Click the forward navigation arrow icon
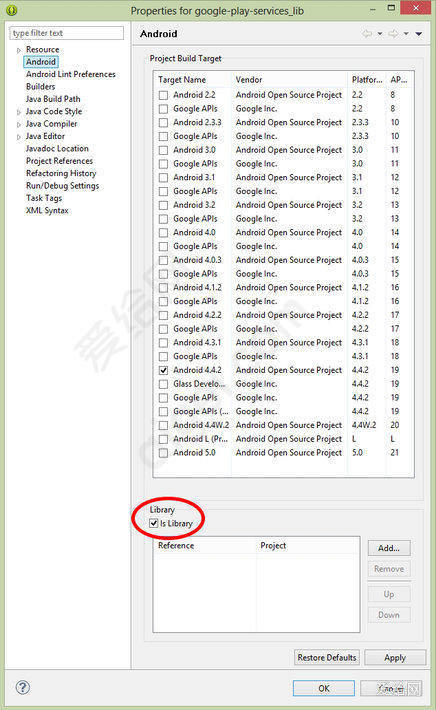436x710 pixels. pos(393,34)
